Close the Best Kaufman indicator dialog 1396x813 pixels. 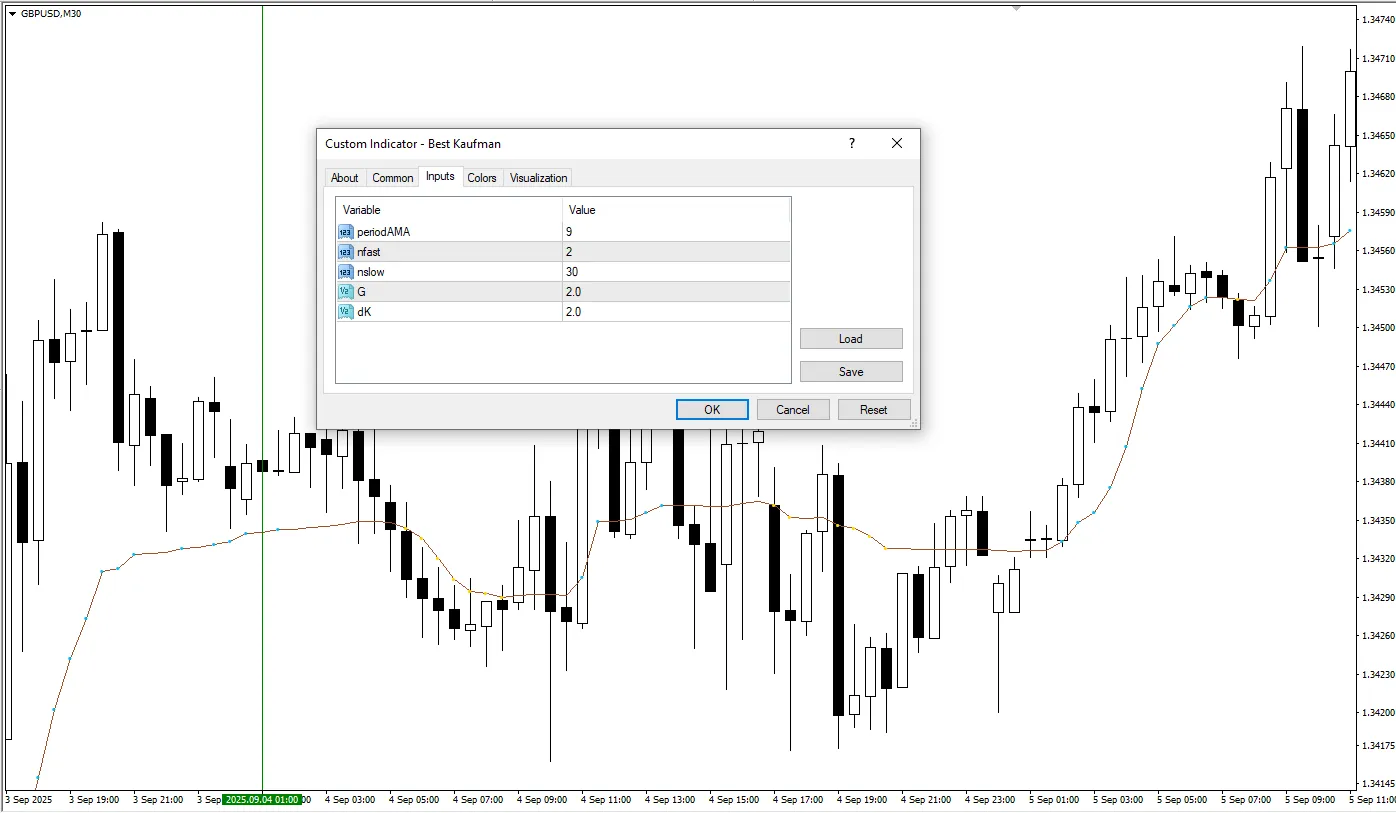[x=897, y=144]
